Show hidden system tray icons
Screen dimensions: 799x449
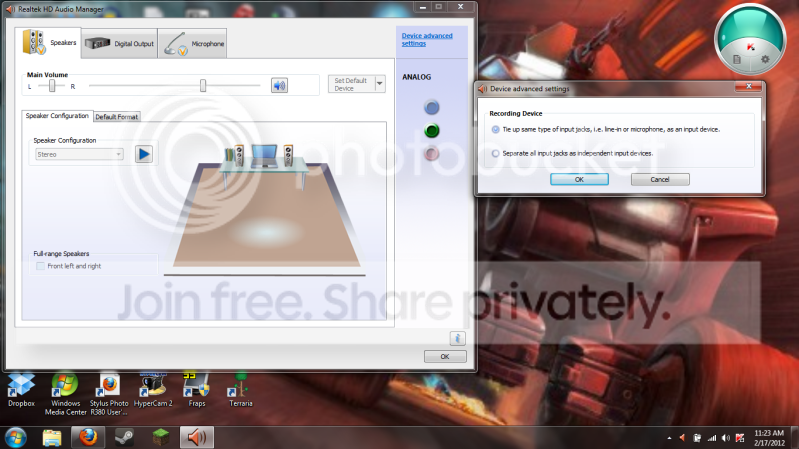coord(669,438)
